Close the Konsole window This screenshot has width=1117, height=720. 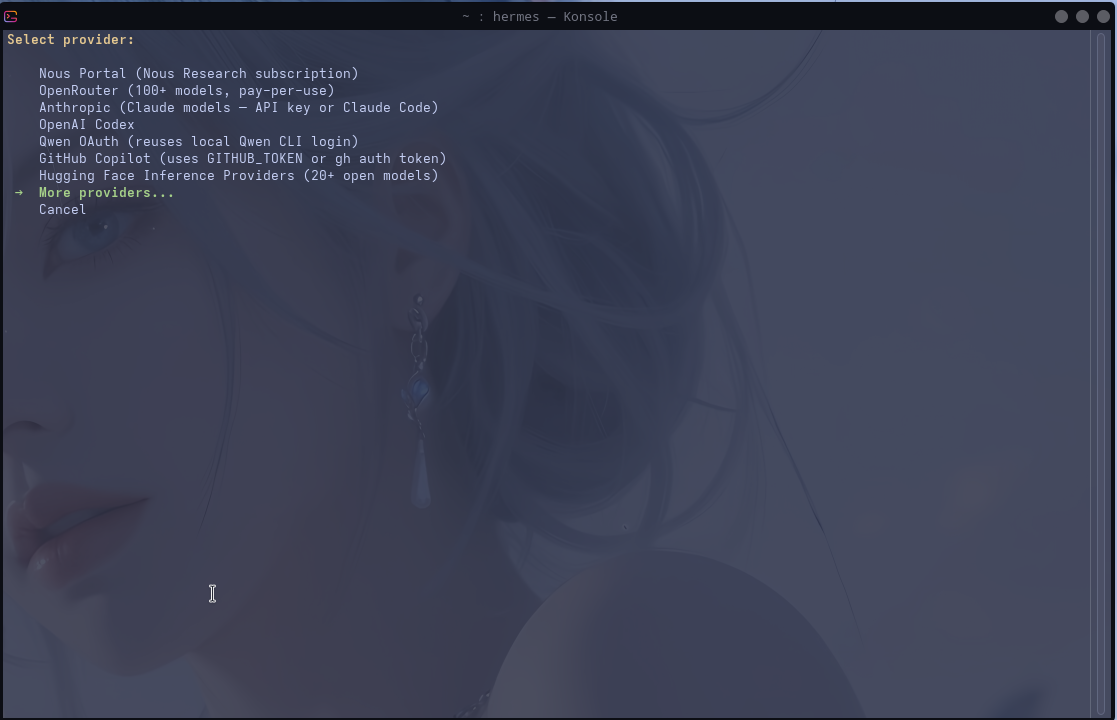(x=1103, y=16)
